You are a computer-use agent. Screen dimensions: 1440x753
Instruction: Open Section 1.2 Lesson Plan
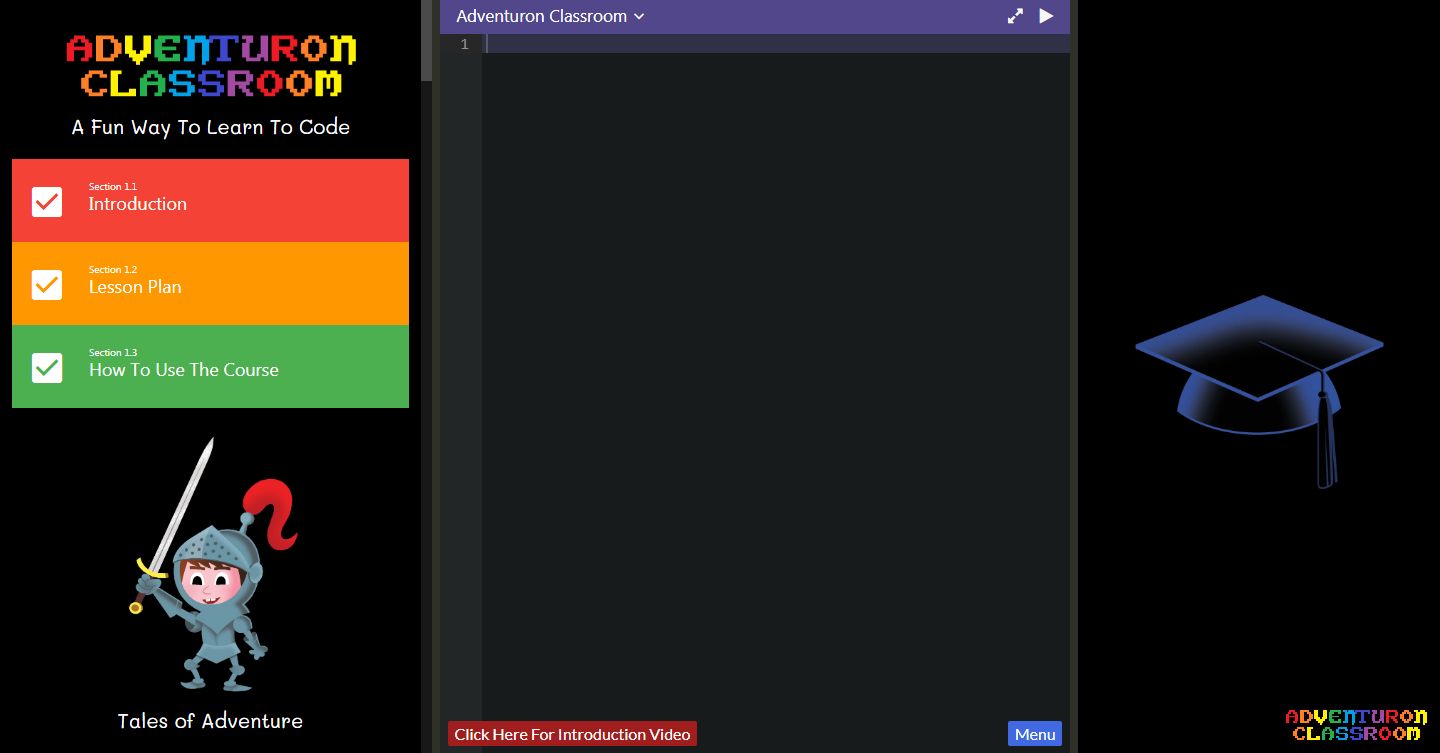point(210,283)
